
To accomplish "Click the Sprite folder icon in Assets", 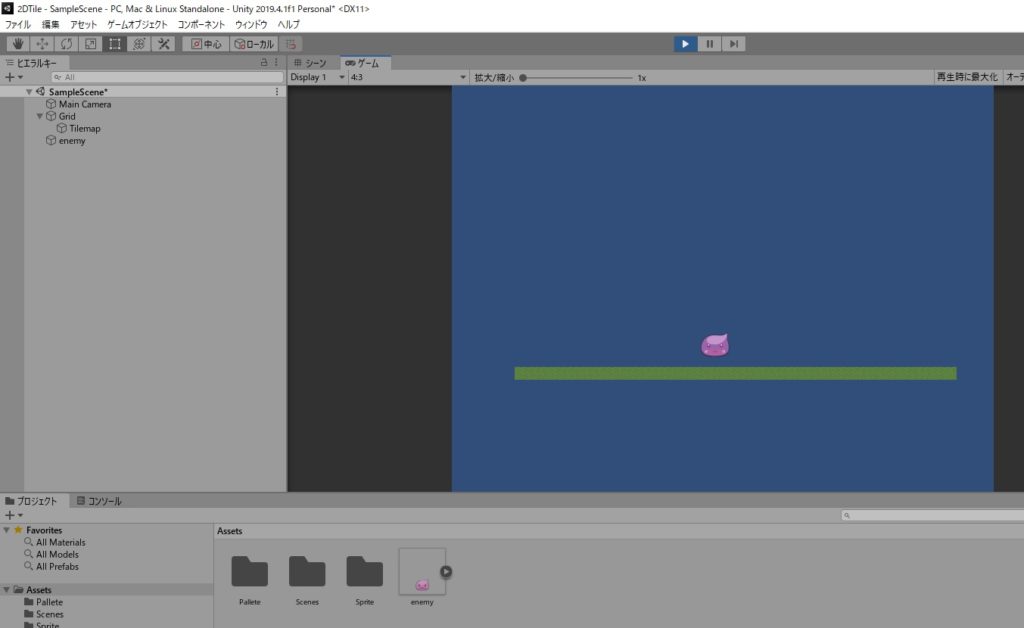I will [364, 571].
